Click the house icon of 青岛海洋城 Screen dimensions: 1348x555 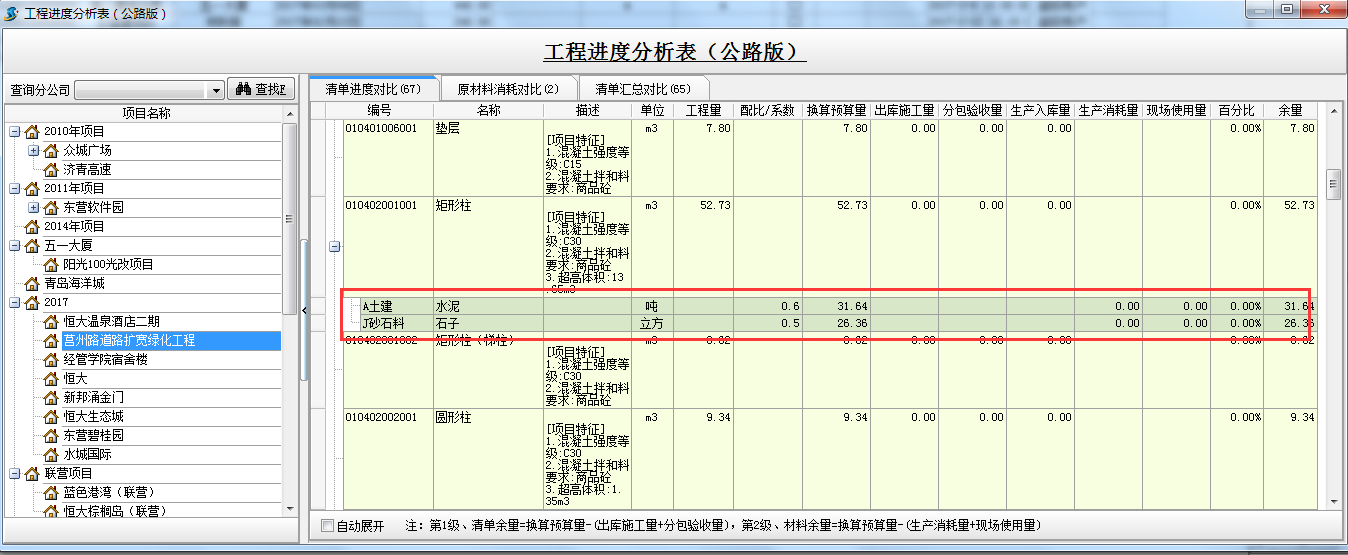[32, 284]
